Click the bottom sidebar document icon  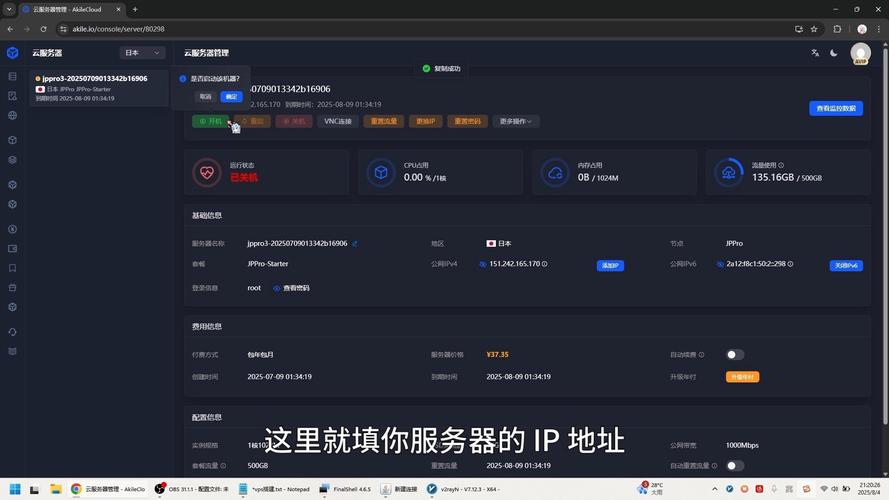pos(12,351)
